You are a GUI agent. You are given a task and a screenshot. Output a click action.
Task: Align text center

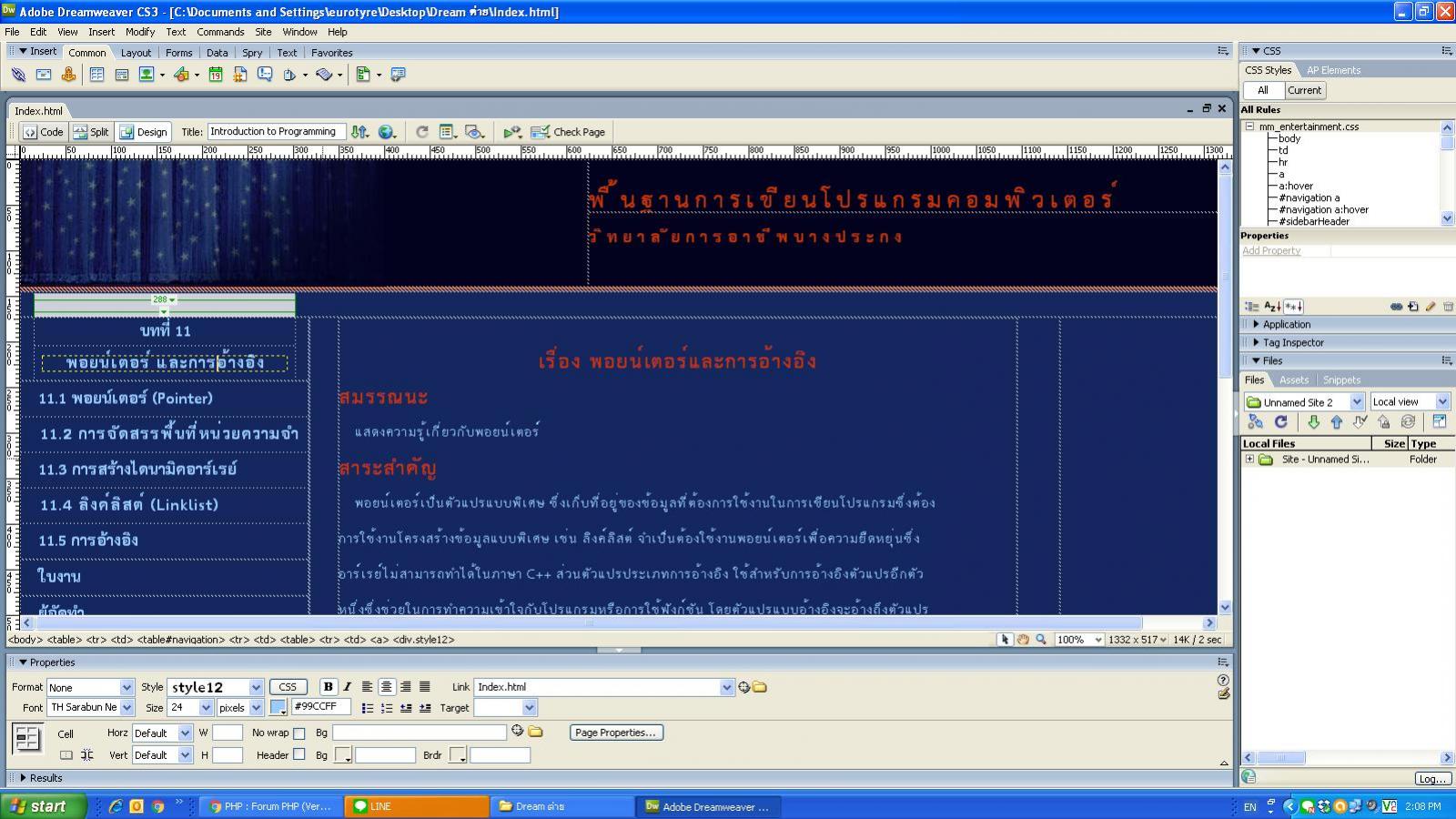coord(387,687)
